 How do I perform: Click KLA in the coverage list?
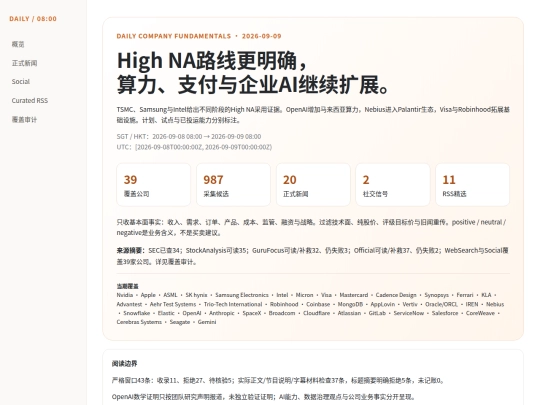(x=486, y=295)
